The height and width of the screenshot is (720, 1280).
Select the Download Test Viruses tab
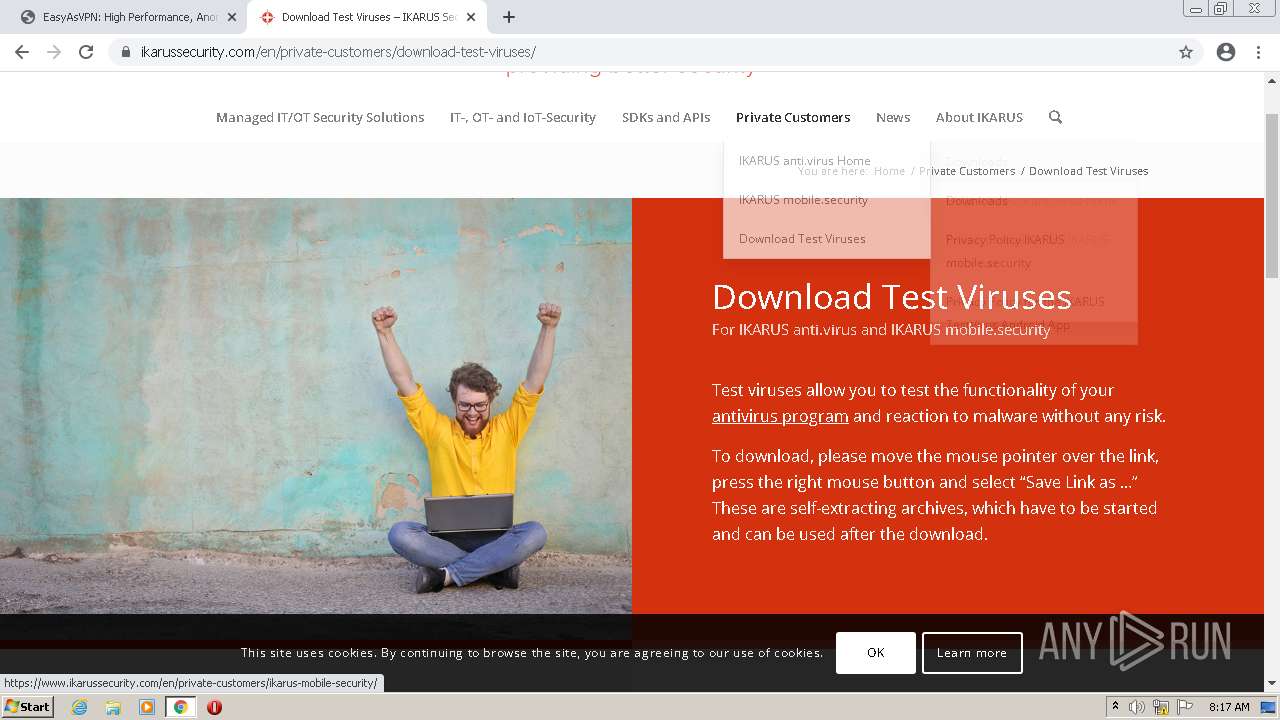pos(366,17)
